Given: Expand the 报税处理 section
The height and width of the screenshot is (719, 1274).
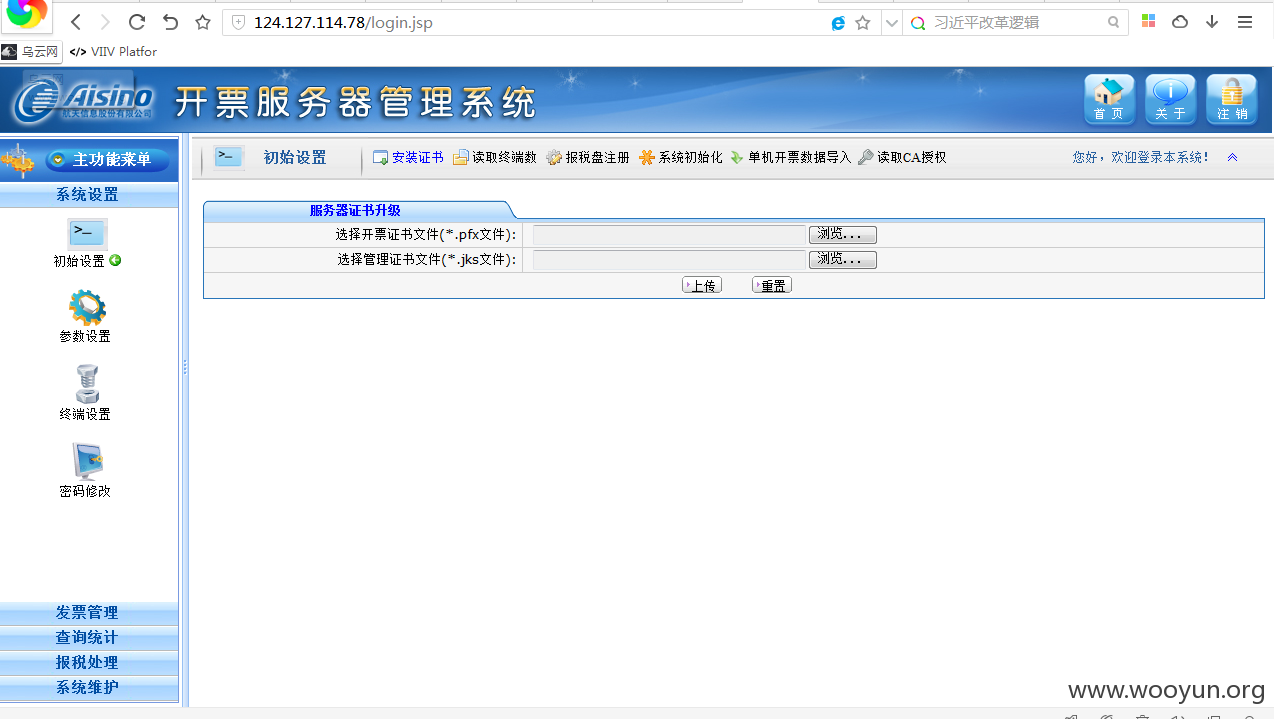Looking at the screenshot, I should [89, 663].
